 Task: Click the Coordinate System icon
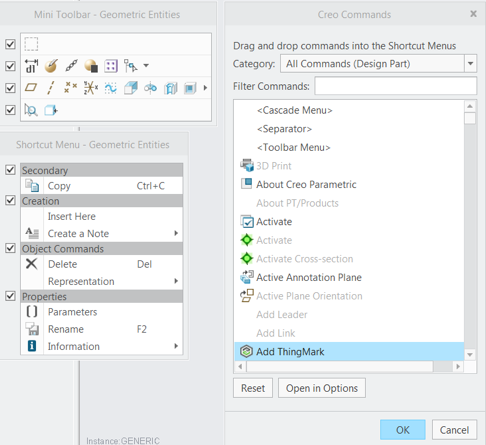(91, 88)
